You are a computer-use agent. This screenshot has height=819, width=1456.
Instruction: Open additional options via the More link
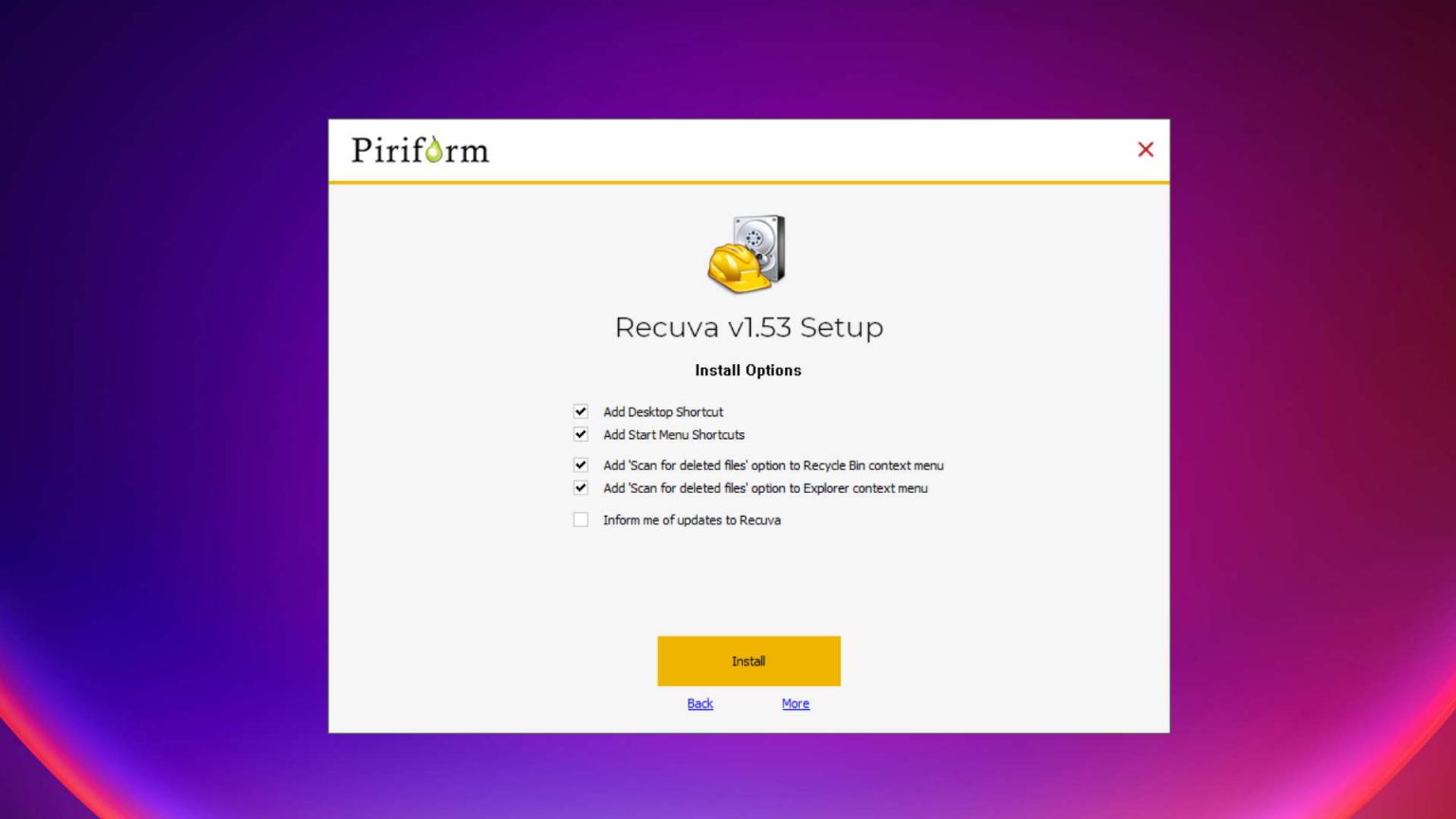[x=795, y=703]
